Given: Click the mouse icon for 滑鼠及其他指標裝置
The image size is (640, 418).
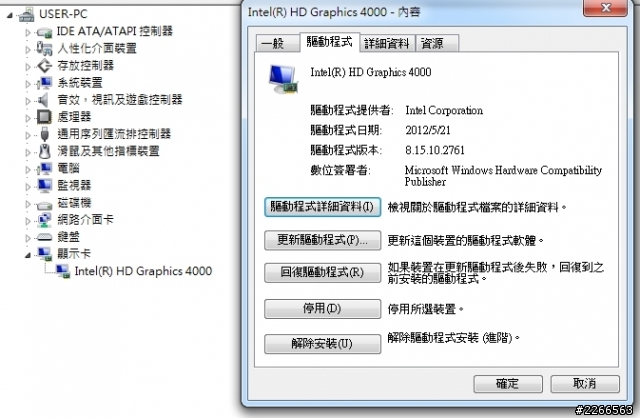Looking at the screenshot, I should [x=44, y=151].
